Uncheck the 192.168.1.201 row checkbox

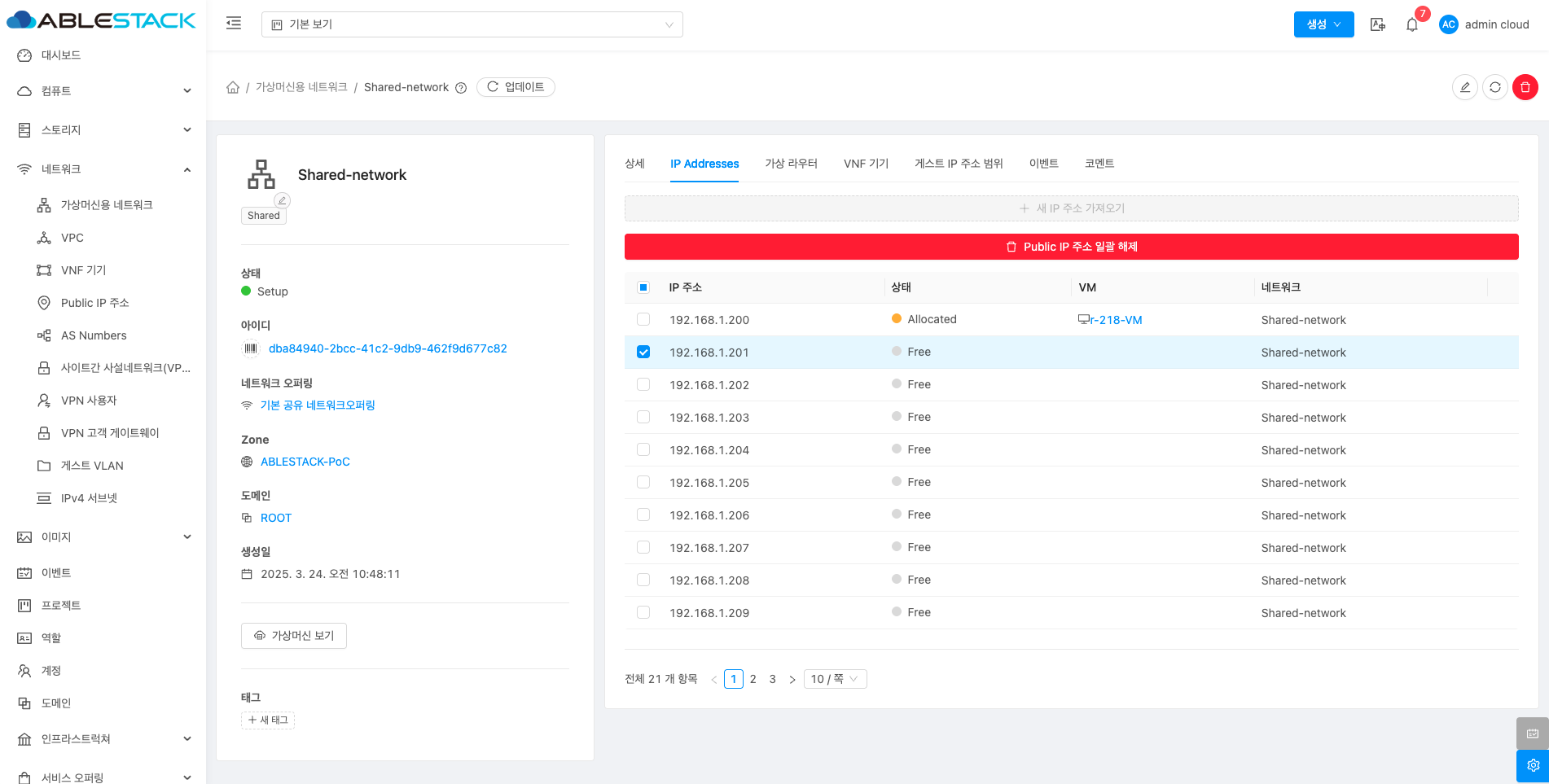[643, 353]
